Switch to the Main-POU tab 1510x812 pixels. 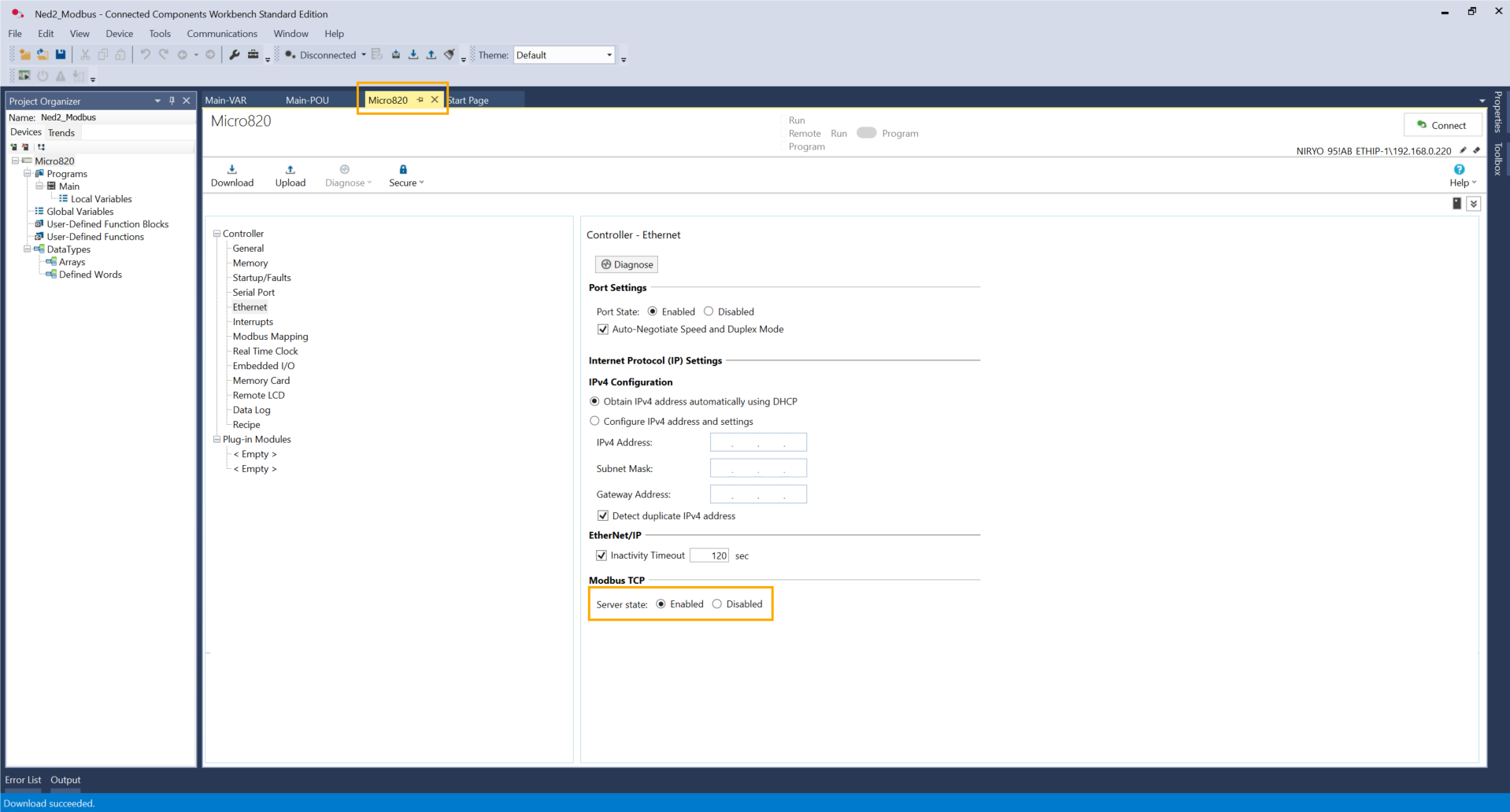[307, 100]
